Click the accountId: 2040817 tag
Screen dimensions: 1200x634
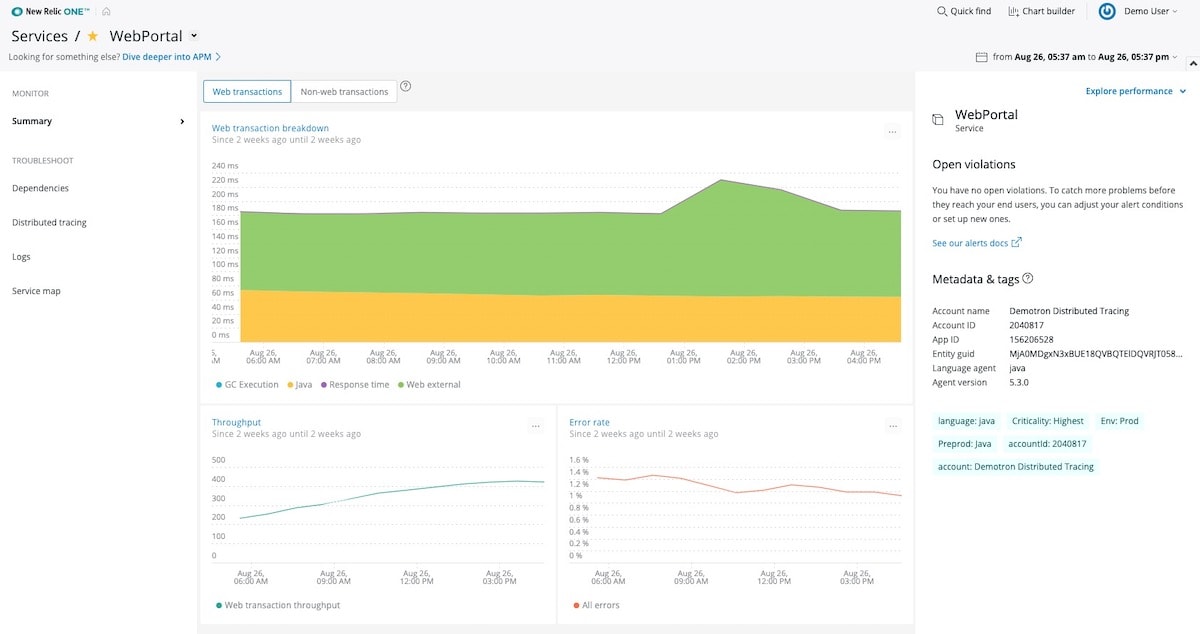[x=1047, y=444]
